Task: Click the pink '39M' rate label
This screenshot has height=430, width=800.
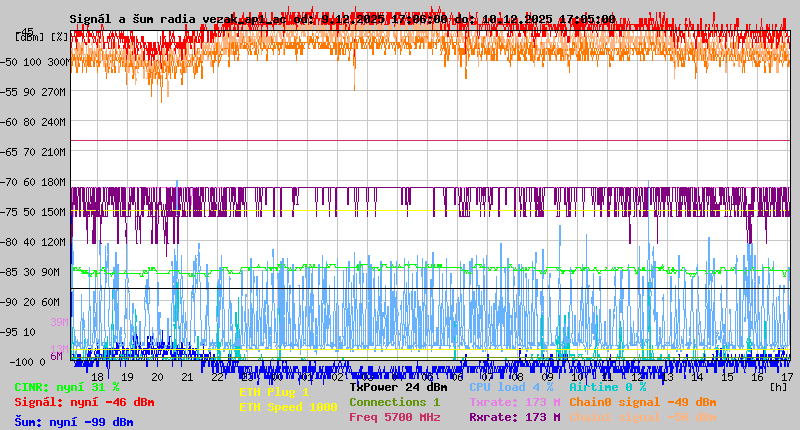Action: tap(59, 322)
